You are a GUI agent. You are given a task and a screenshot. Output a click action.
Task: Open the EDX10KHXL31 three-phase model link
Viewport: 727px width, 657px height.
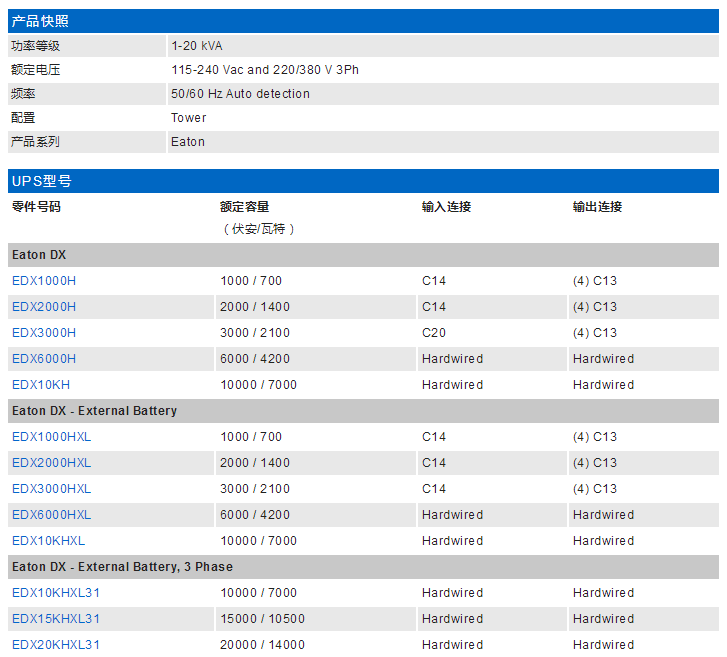tap(56, 593)
